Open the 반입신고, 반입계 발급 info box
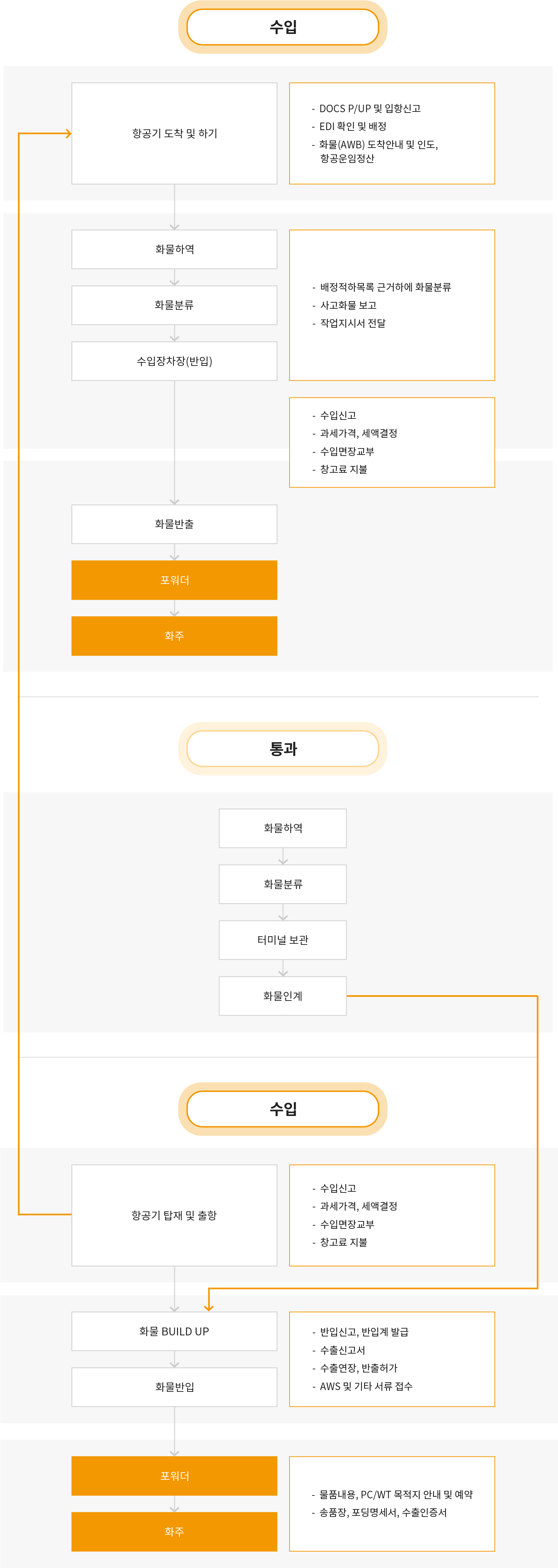 pos(392,1359)
